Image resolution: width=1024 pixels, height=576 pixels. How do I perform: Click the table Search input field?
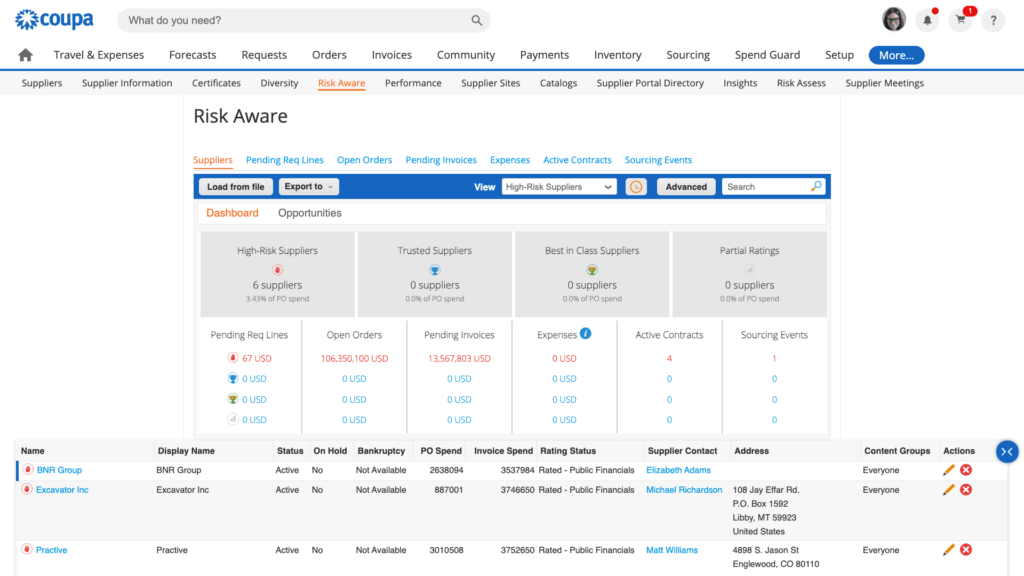766,187
